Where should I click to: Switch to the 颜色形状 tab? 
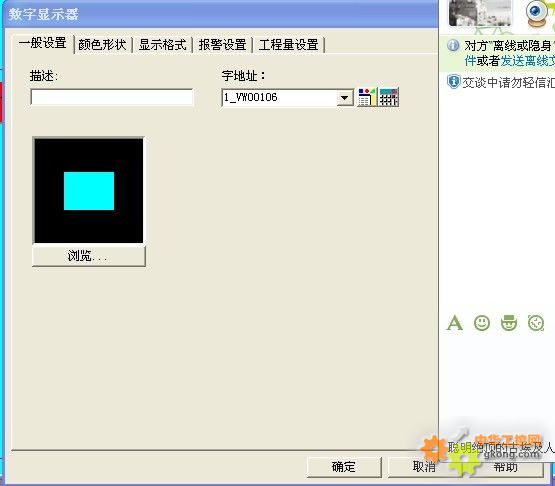pos(102,45)
